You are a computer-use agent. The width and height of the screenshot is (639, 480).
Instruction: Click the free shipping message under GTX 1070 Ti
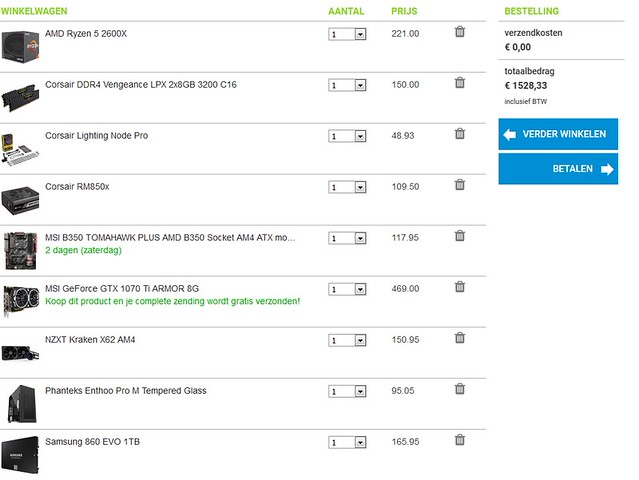coord(172,301)
